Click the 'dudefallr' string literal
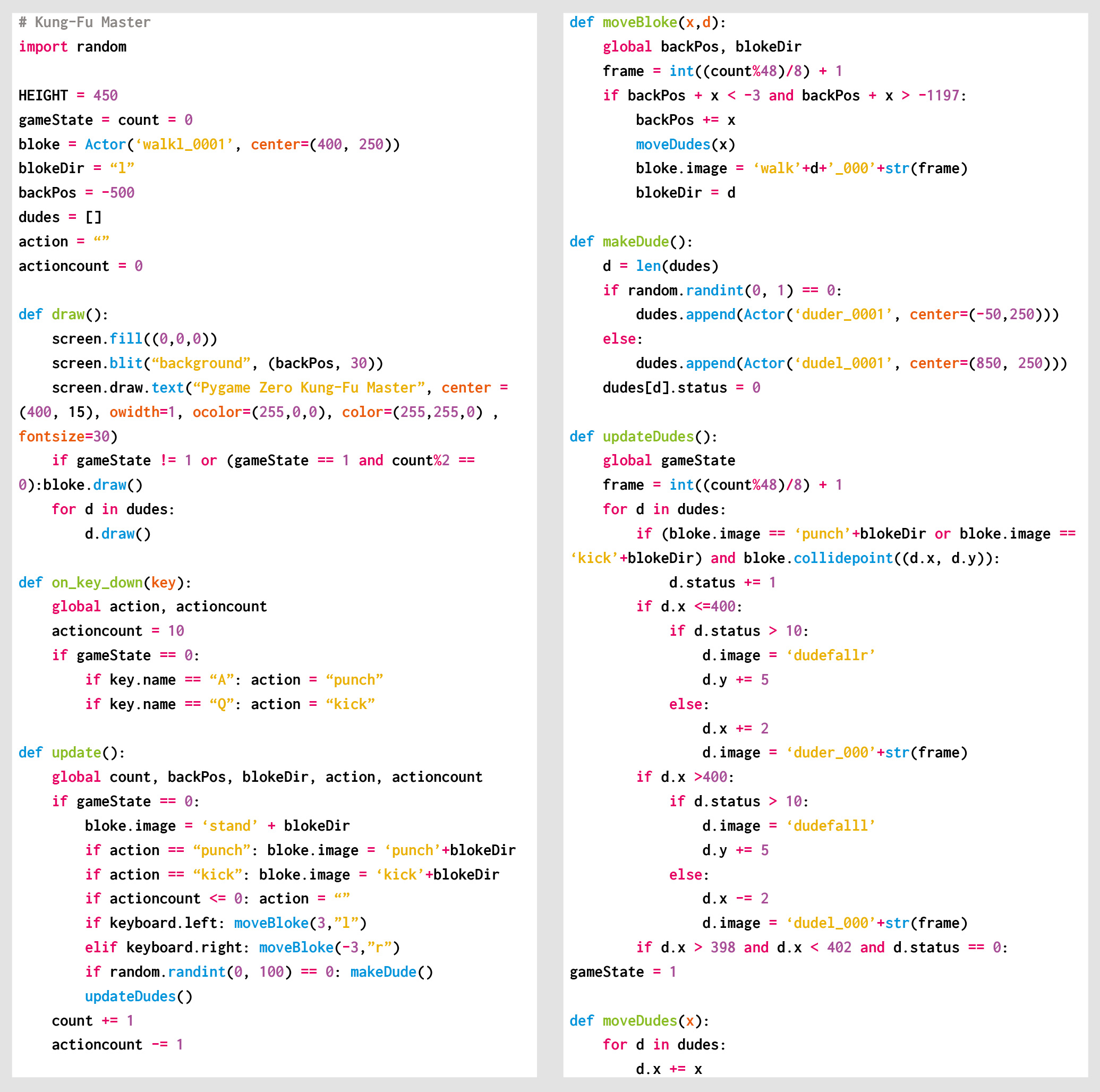 [830, 655]
